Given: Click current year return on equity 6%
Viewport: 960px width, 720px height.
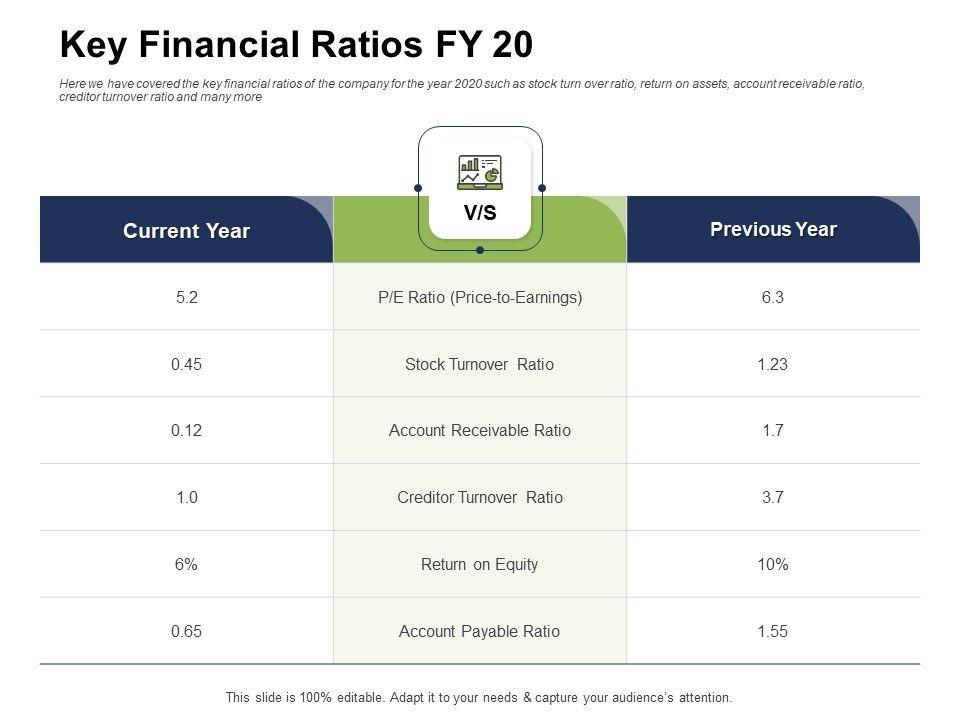Looking at the screenshot, I should (186, 565).
